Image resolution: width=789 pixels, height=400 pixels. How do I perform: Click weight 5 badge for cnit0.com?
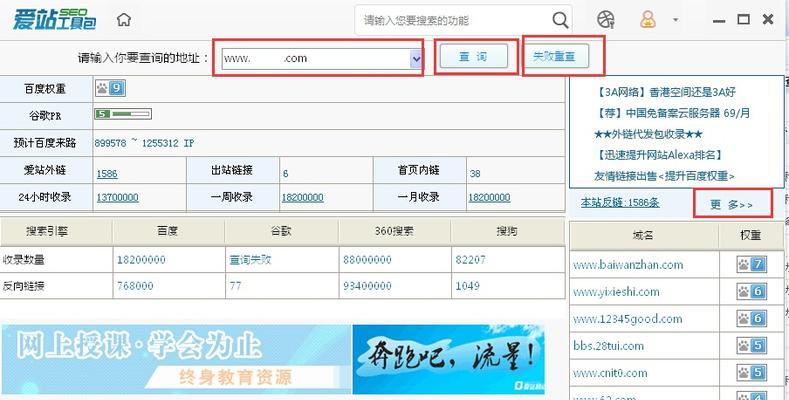click(752, 373)
